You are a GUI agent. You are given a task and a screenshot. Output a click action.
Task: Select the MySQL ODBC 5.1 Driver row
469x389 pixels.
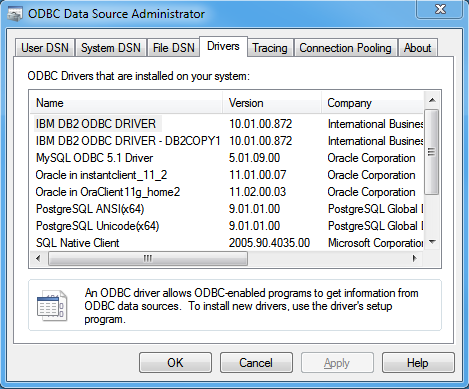[x=227, y=158]
